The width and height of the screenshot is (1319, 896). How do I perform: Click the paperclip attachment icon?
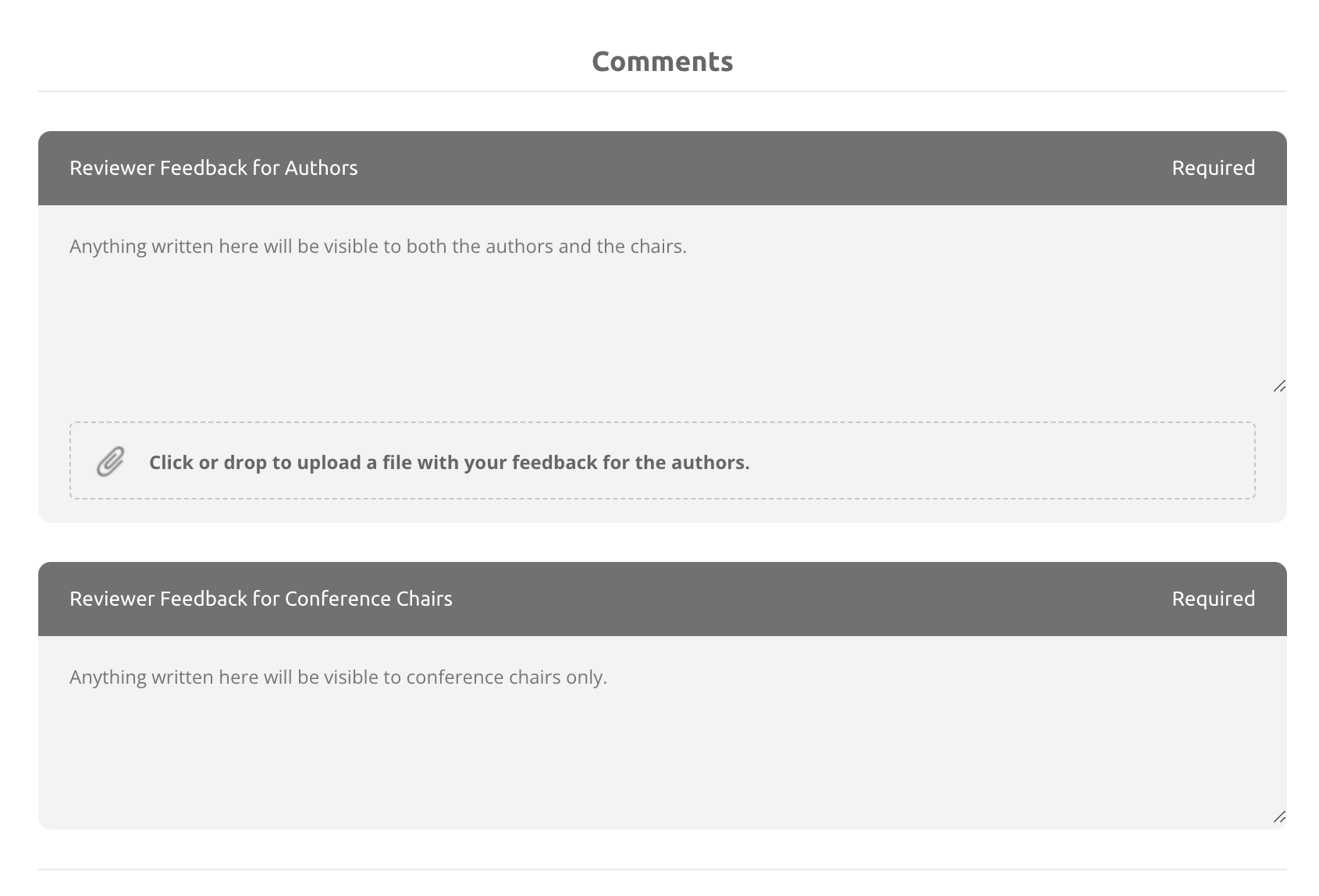click(x=111, y=462)
